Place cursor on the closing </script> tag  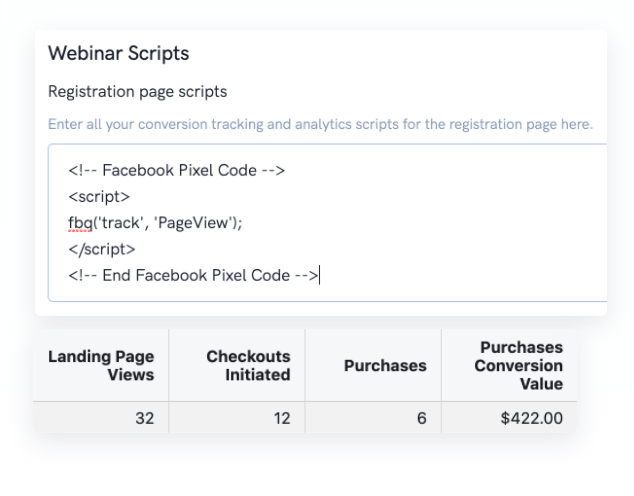[101, 248]
